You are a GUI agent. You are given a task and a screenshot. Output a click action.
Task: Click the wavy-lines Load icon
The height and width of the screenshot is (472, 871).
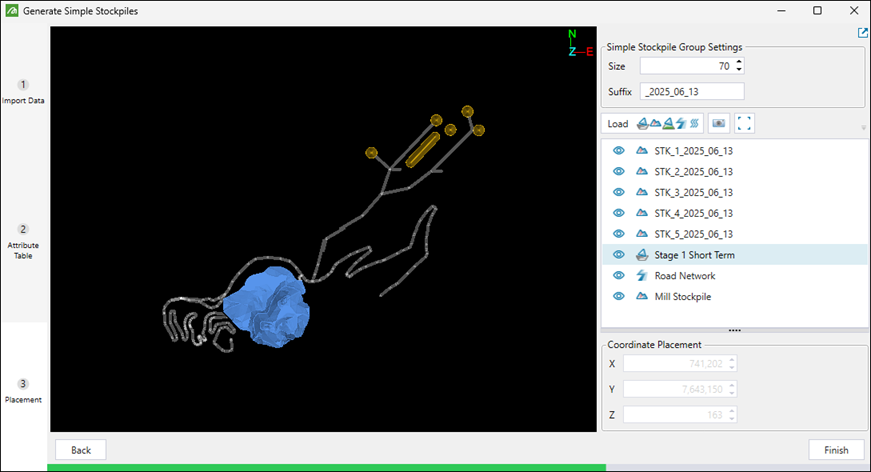tap(694, 123)
